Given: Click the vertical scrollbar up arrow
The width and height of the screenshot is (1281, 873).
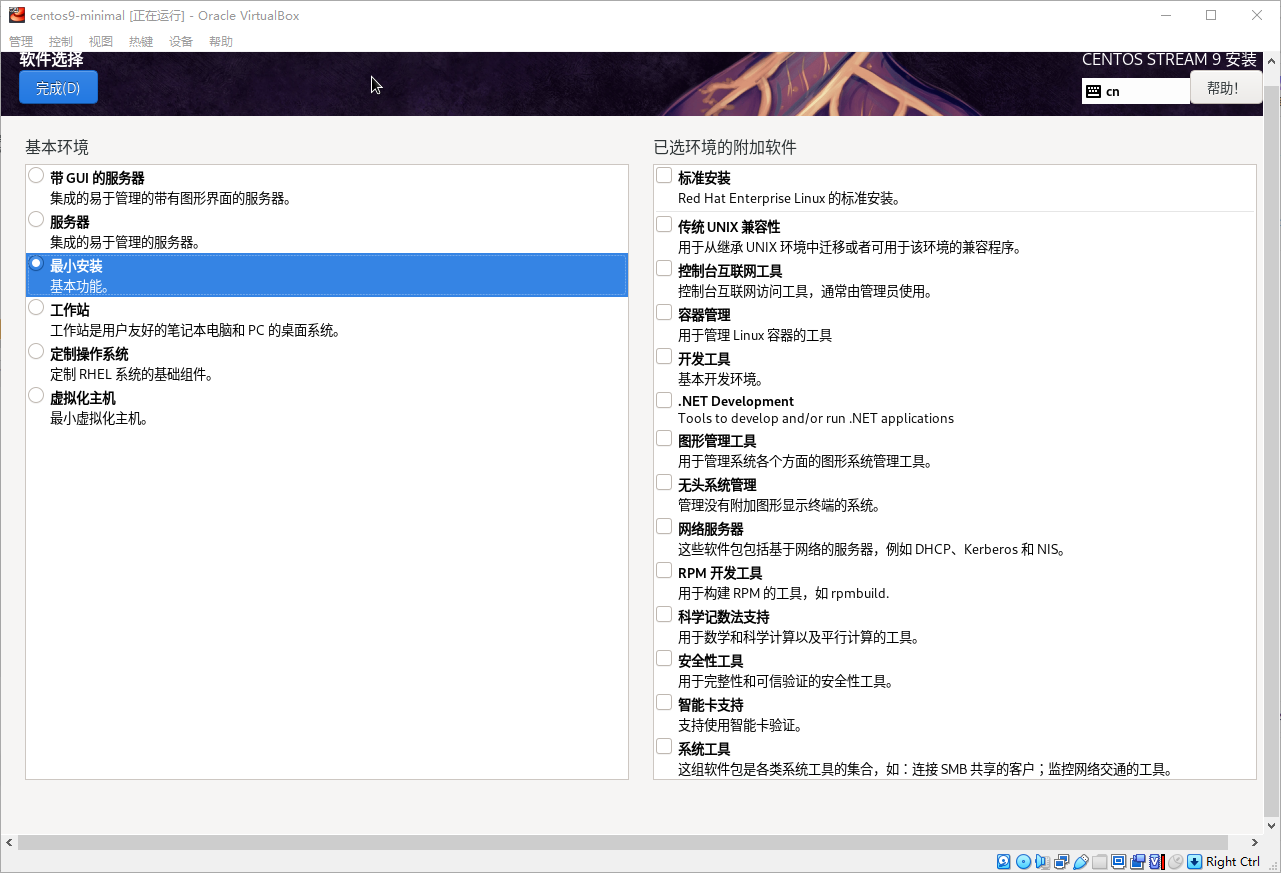Looking at the screenshot, I should pyautogui.click(x=1272, y=61).
